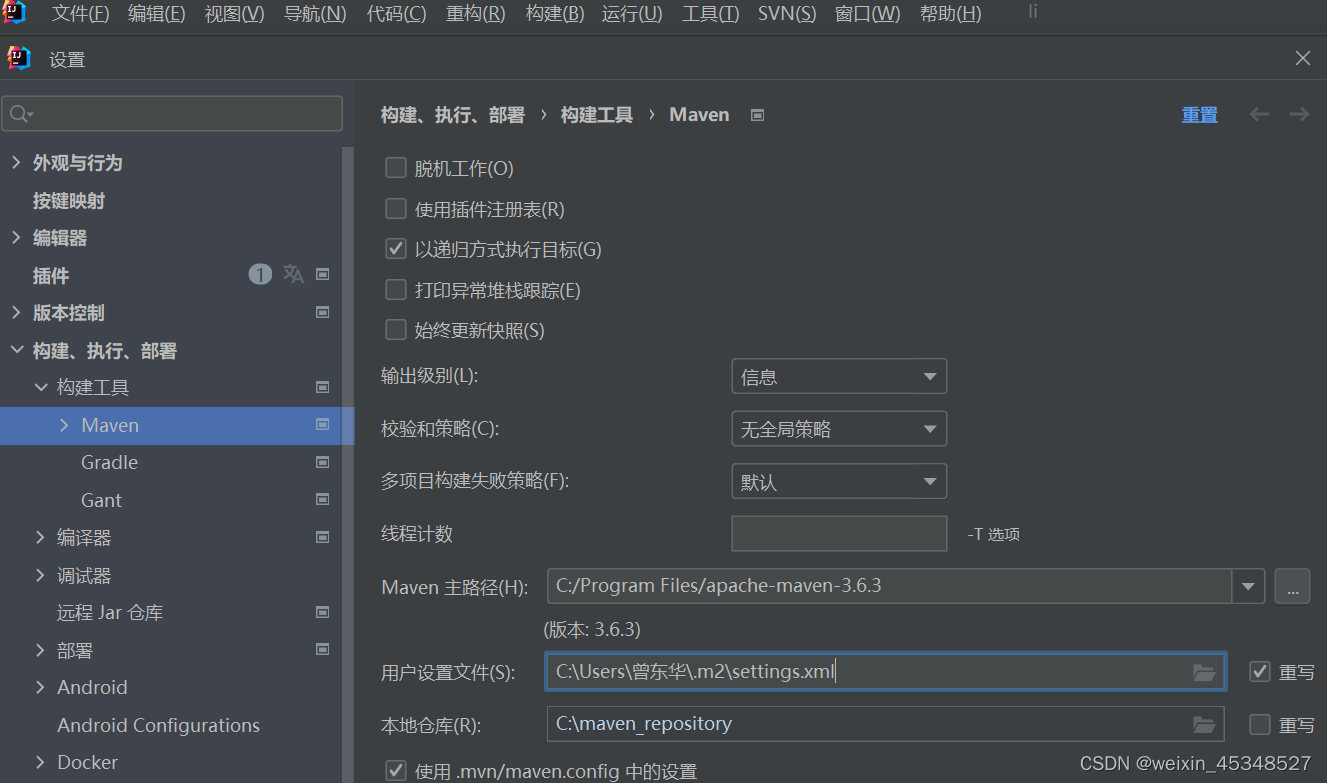Click the icon beside the Maven breadcrumb title

point(757,115)
